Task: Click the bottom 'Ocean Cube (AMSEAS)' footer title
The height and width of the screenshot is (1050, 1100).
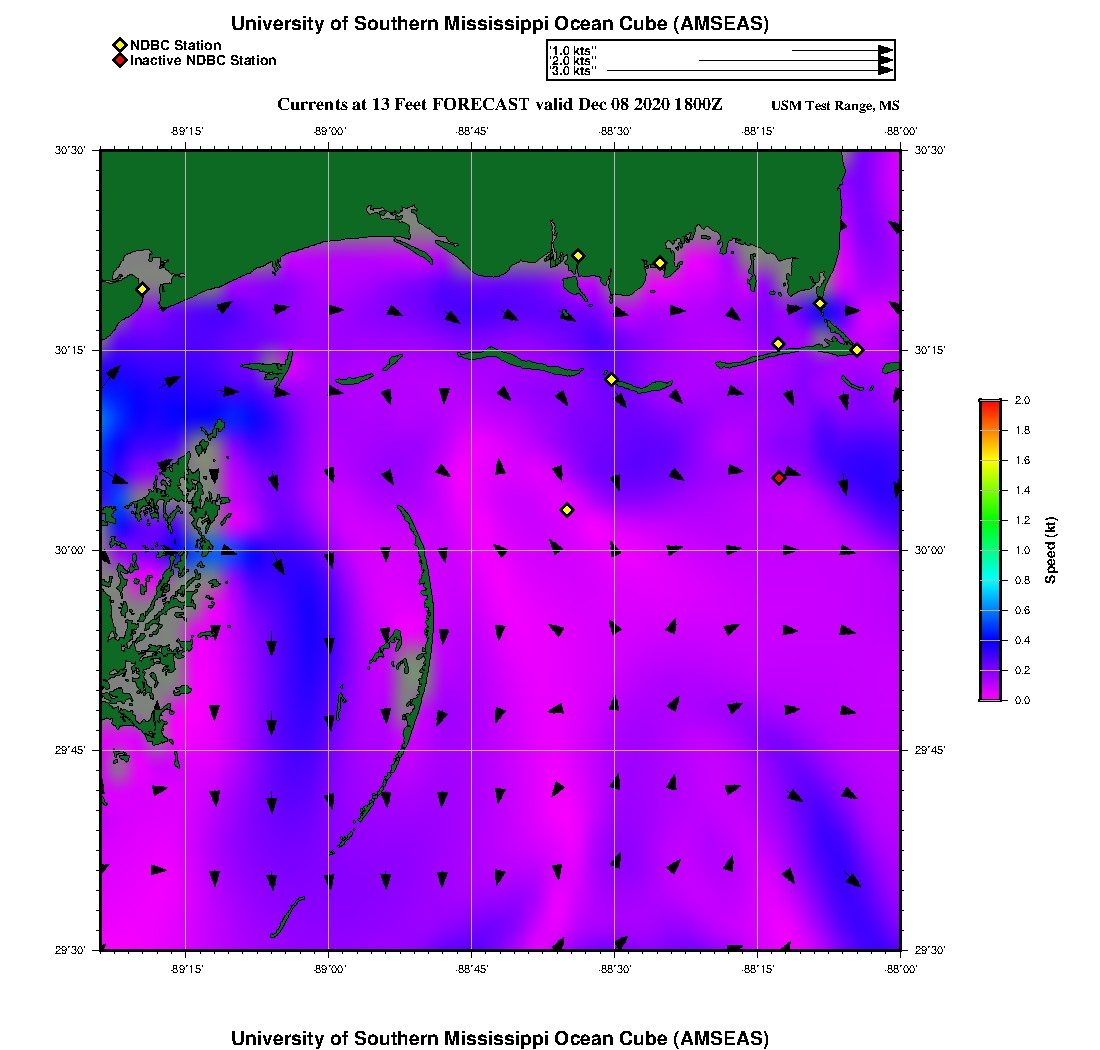Action: 500,1038
